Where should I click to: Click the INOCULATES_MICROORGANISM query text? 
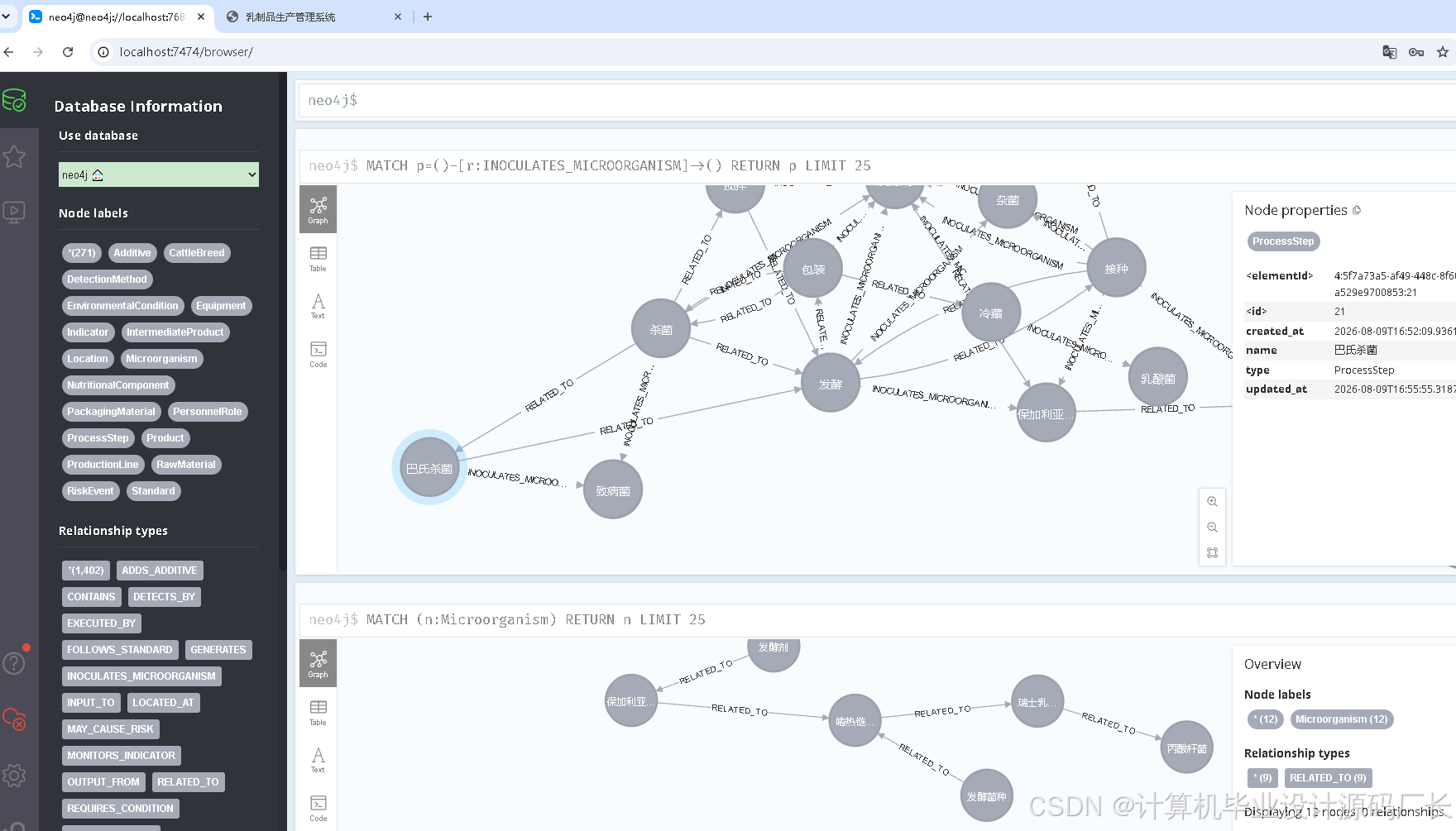[x=619, y=165]
